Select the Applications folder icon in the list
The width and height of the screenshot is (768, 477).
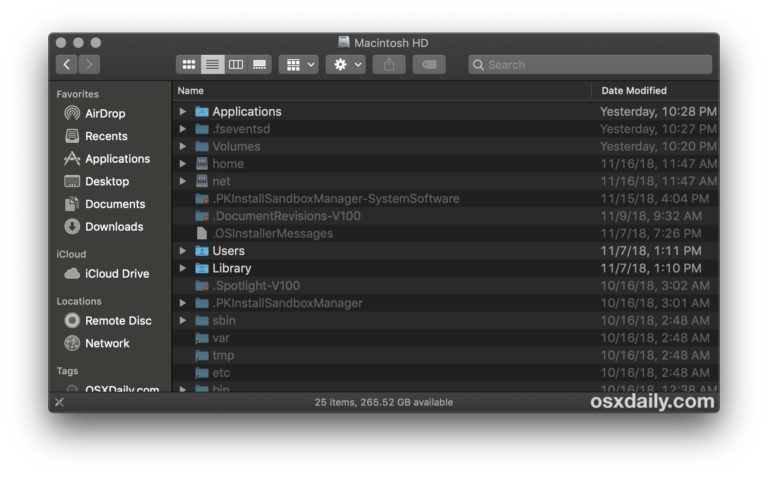click(x=202, y=112)
